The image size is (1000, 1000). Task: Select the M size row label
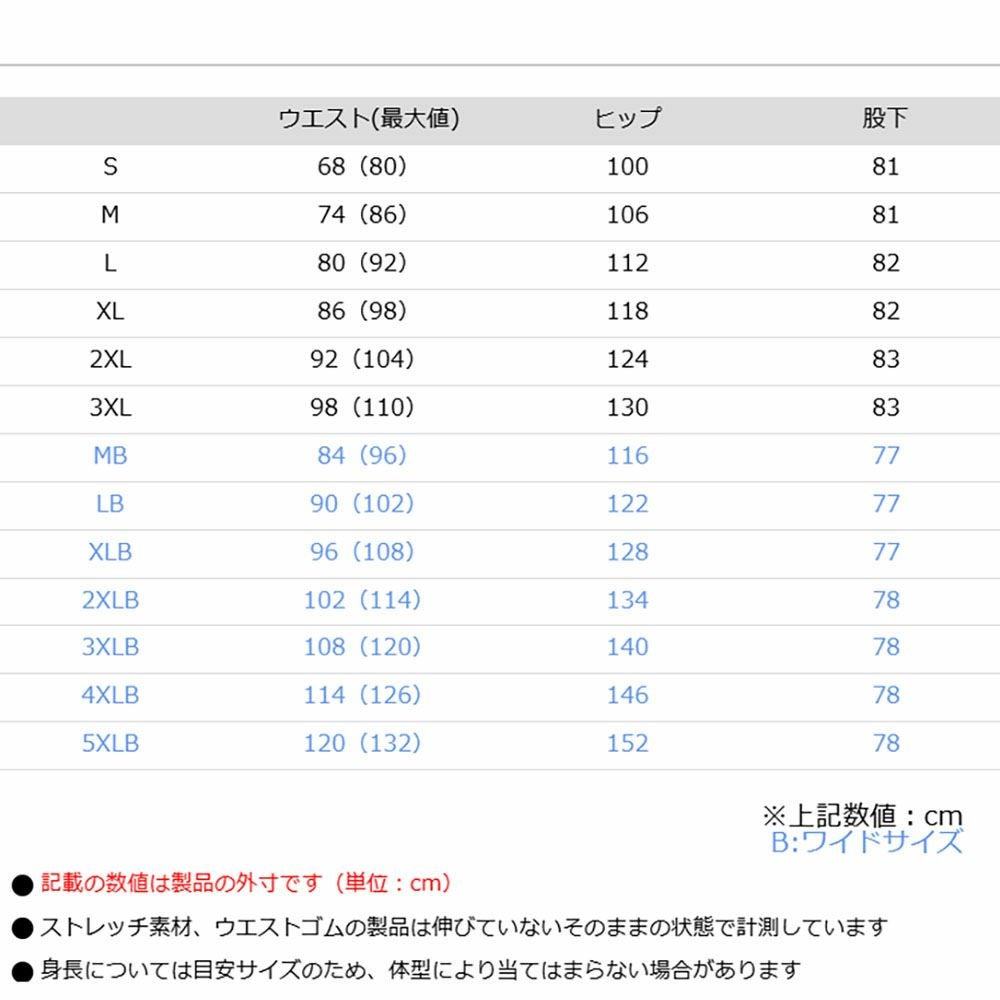110,215
